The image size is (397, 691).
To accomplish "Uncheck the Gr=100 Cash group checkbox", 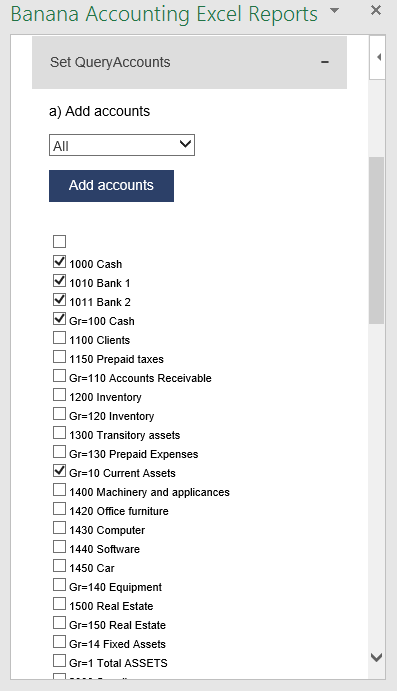I will [x=59, y=319].
